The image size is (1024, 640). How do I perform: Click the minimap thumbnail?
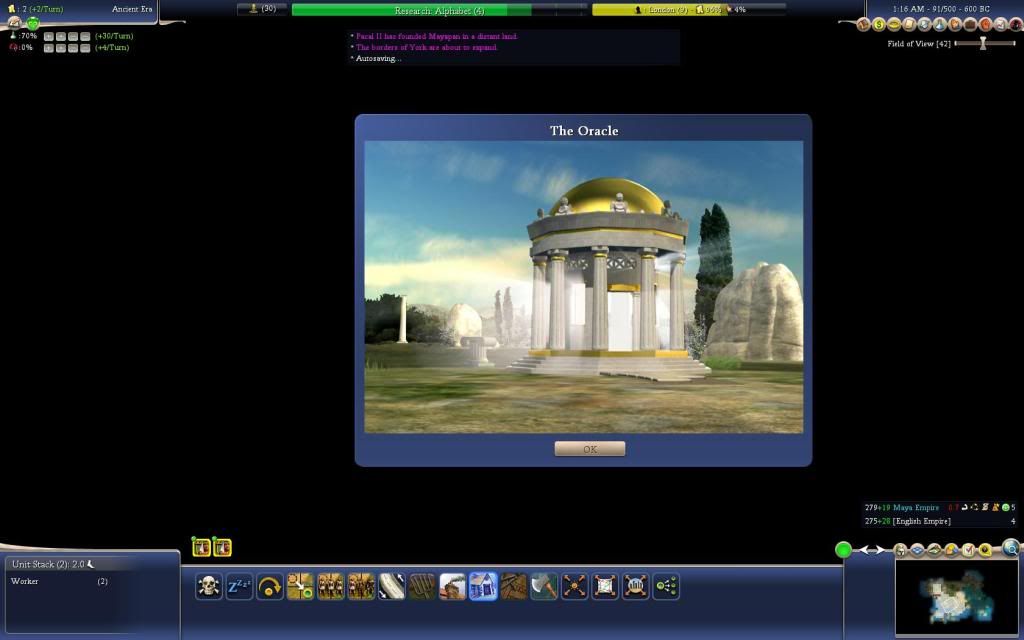click(958, 598)
